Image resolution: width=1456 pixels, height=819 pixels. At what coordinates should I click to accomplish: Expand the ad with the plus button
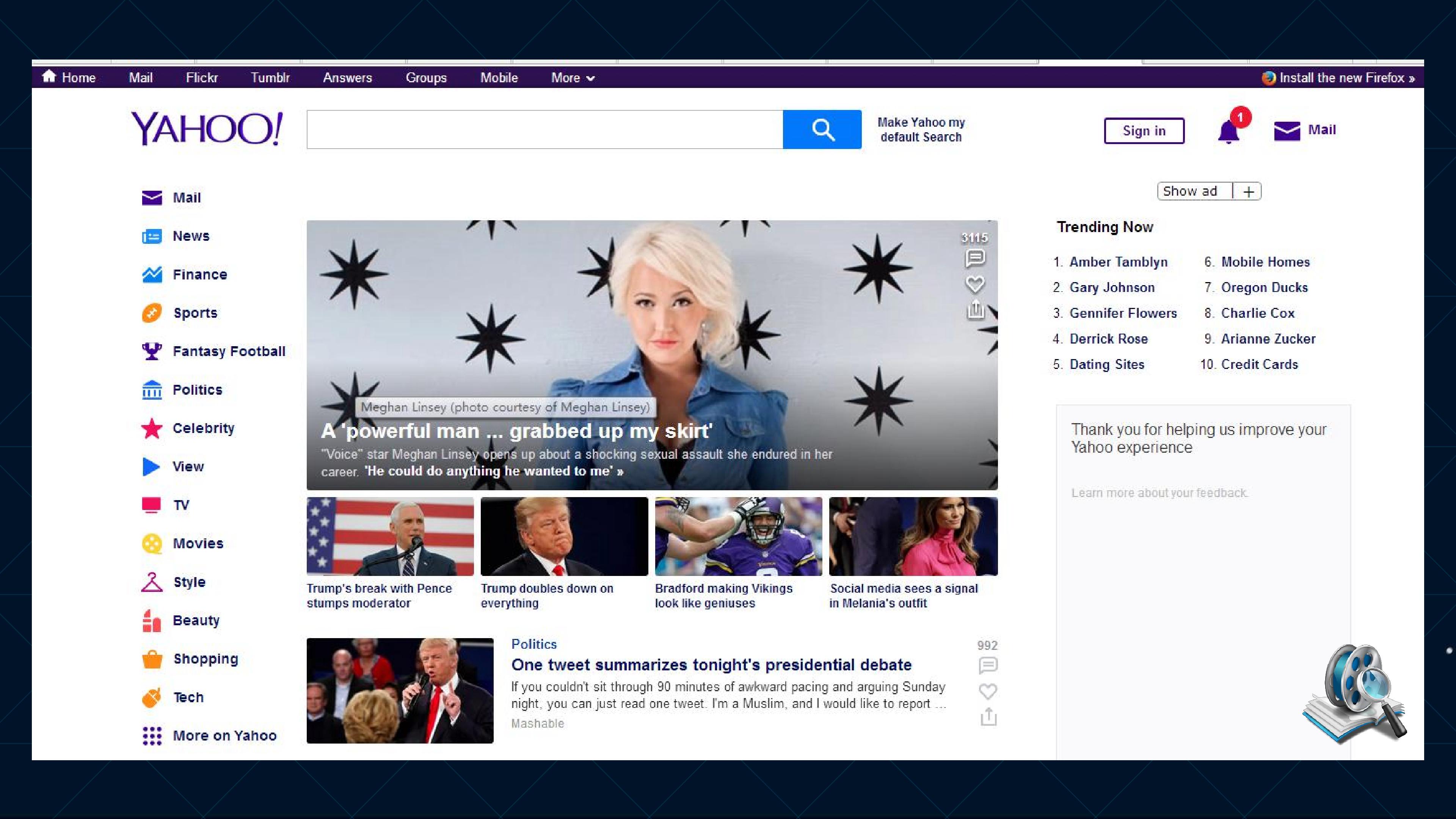point(1248,191)
